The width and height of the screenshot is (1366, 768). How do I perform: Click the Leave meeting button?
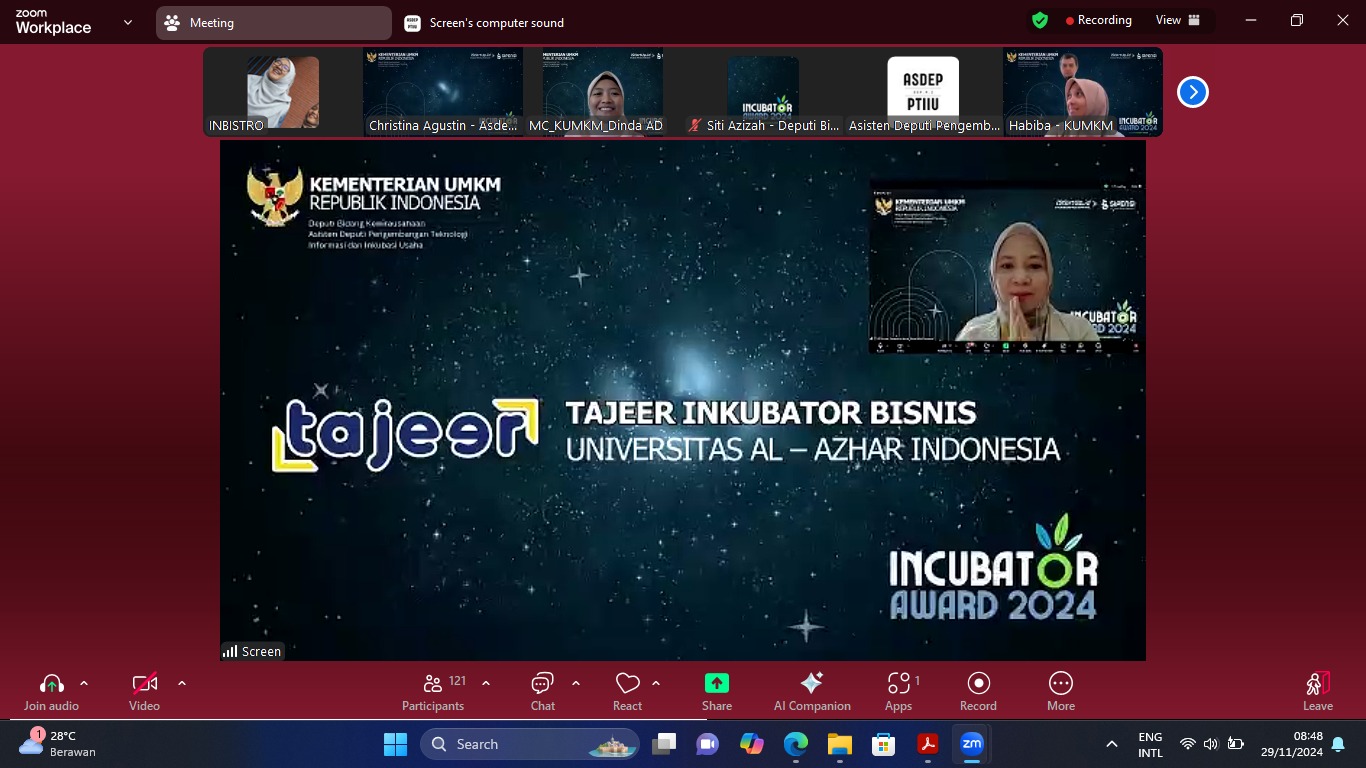point(1318,692)
